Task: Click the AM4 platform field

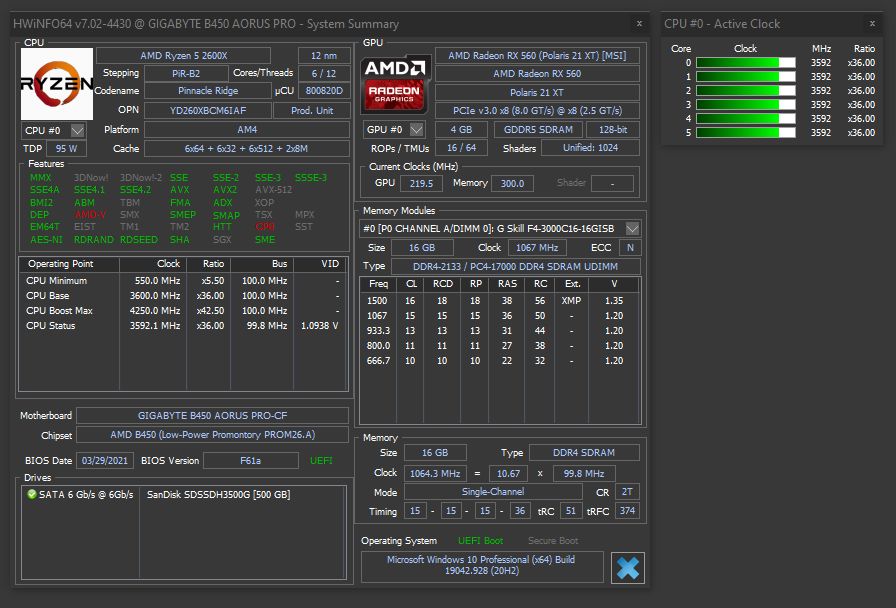Action: tap(247, 130)
